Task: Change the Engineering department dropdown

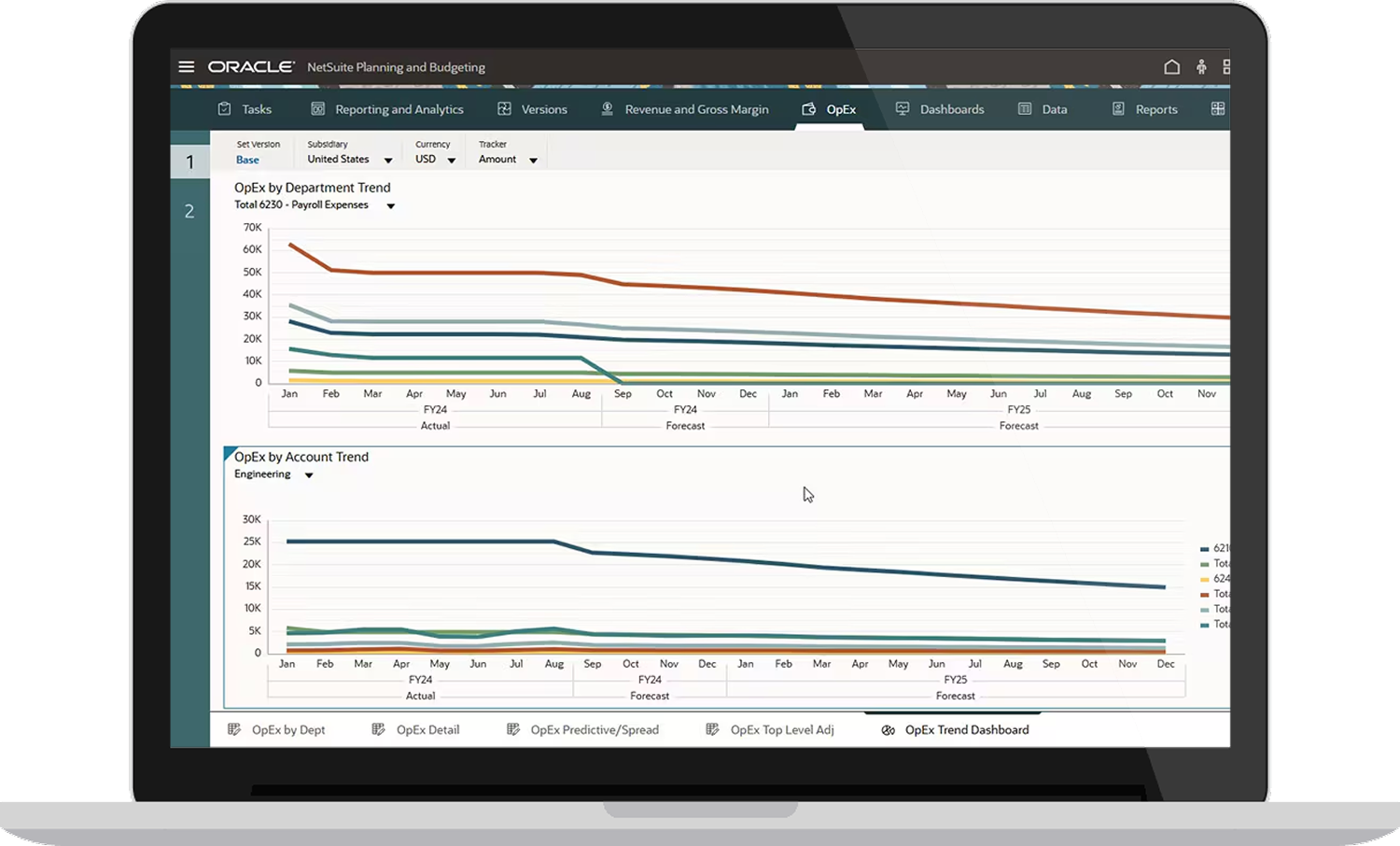Action: (309, 475)
